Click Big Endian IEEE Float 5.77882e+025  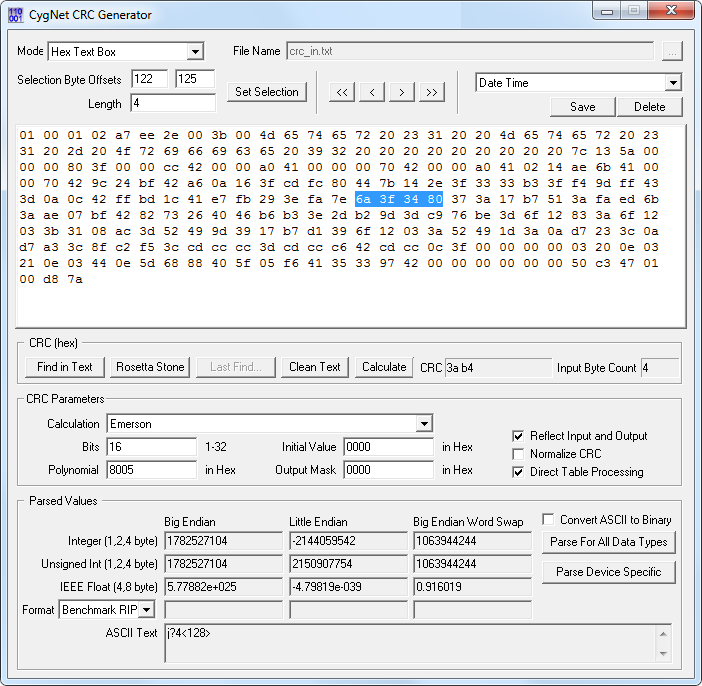(223, 587)
